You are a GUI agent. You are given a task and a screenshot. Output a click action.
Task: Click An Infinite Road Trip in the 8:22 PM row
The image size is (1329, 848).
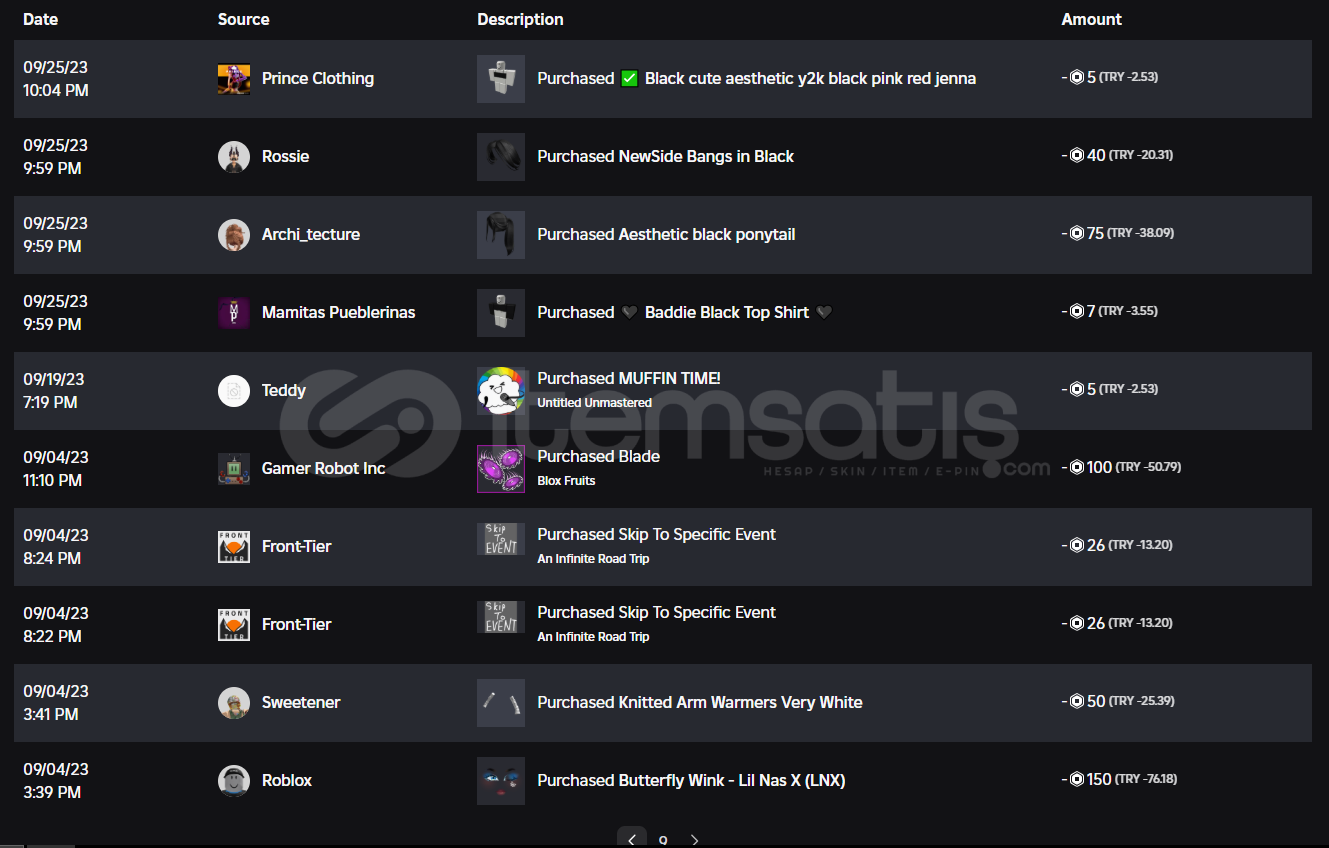(594, 637)
